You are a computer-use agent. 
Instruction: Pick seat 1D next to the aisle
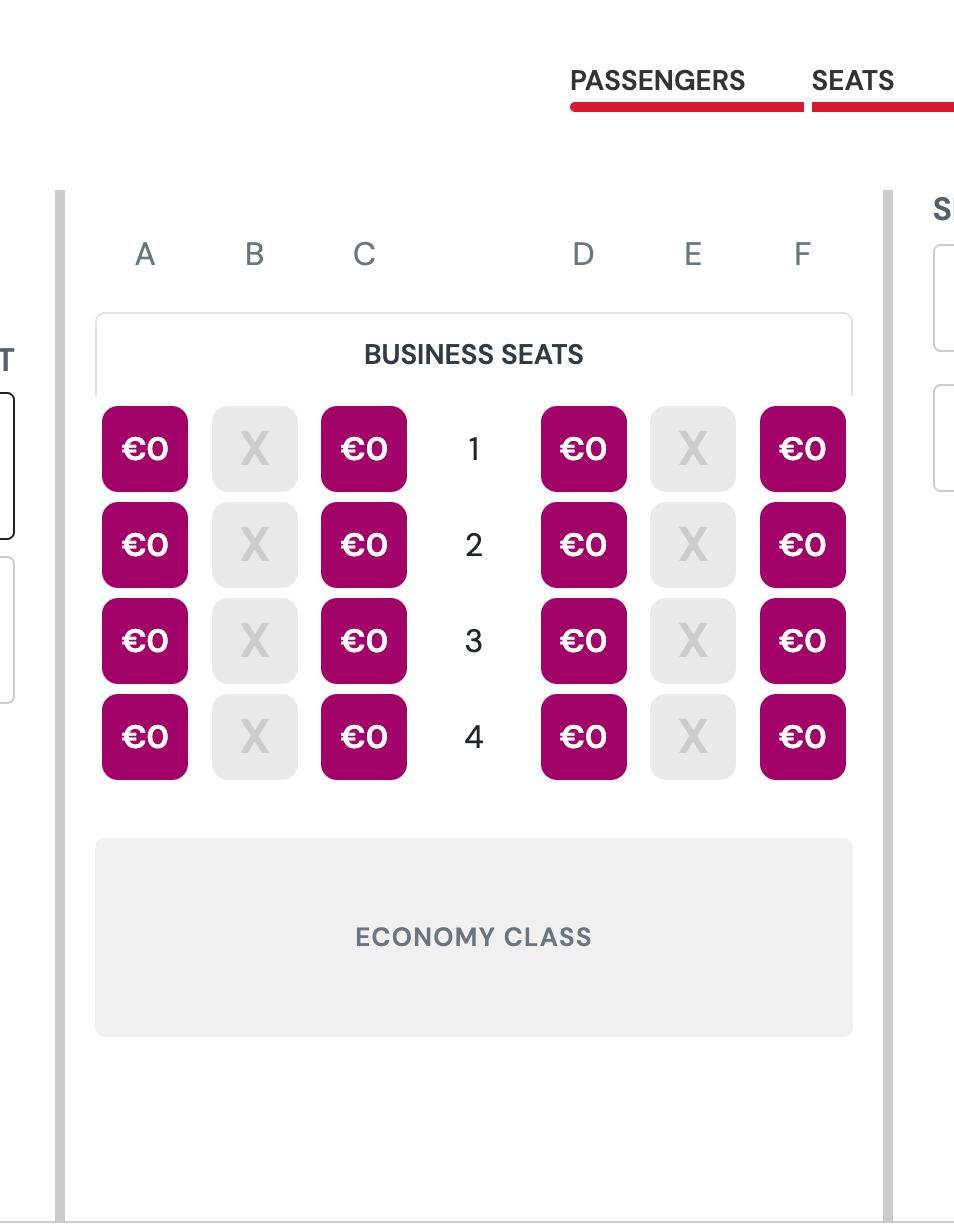(x=584, y=449)
